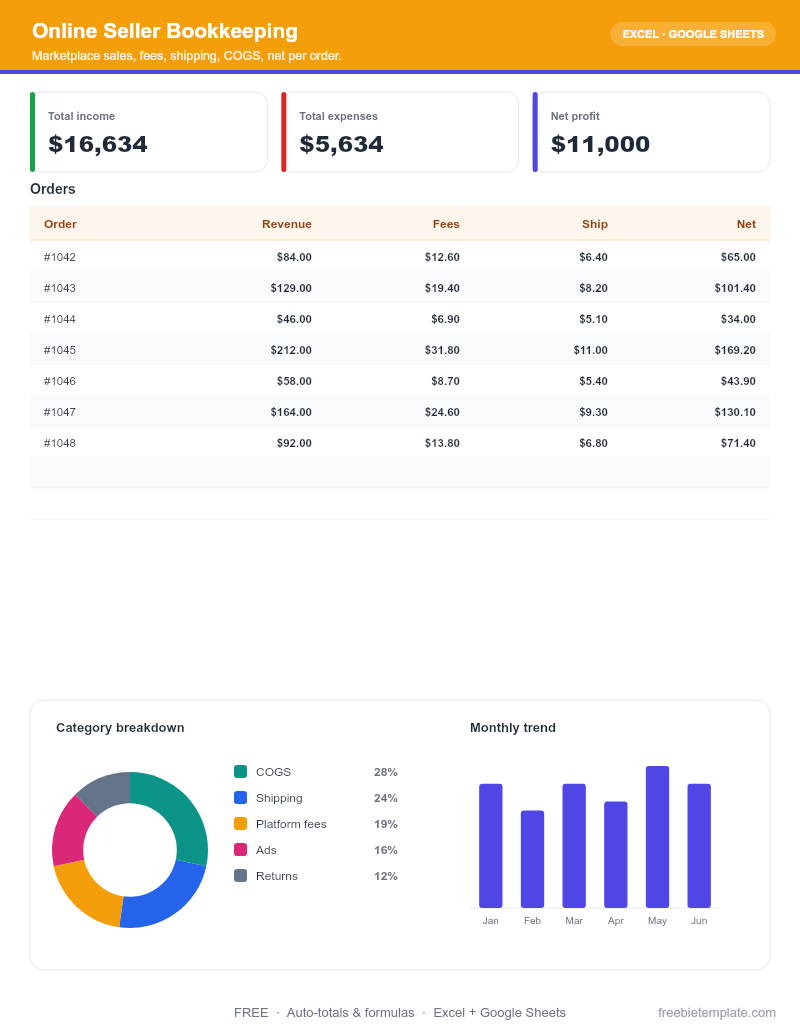Click the teal COGS legend swatch
Screen dimensions: 800x1035
pos(240,772)
